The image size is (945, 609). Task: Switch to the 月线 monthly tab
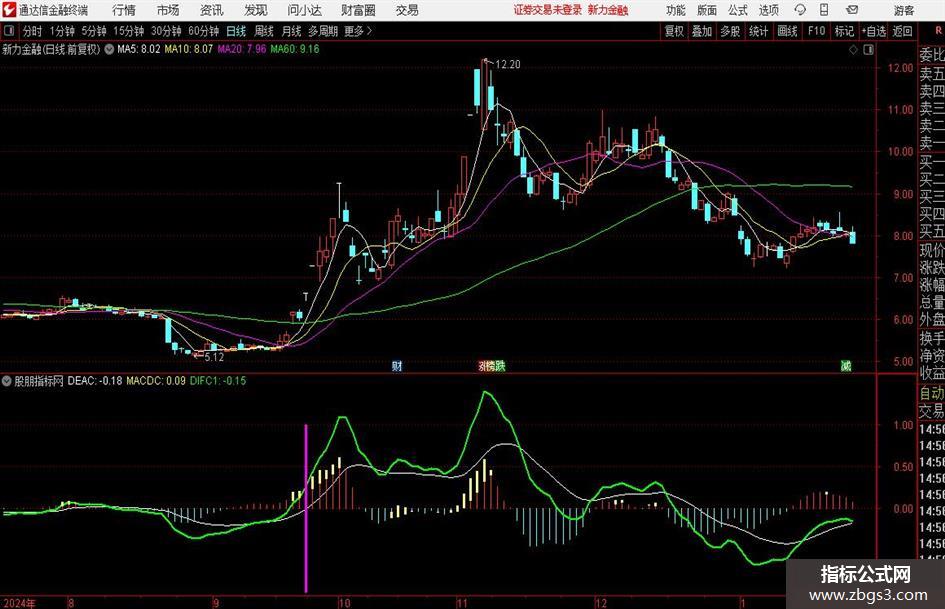[291, 31]
